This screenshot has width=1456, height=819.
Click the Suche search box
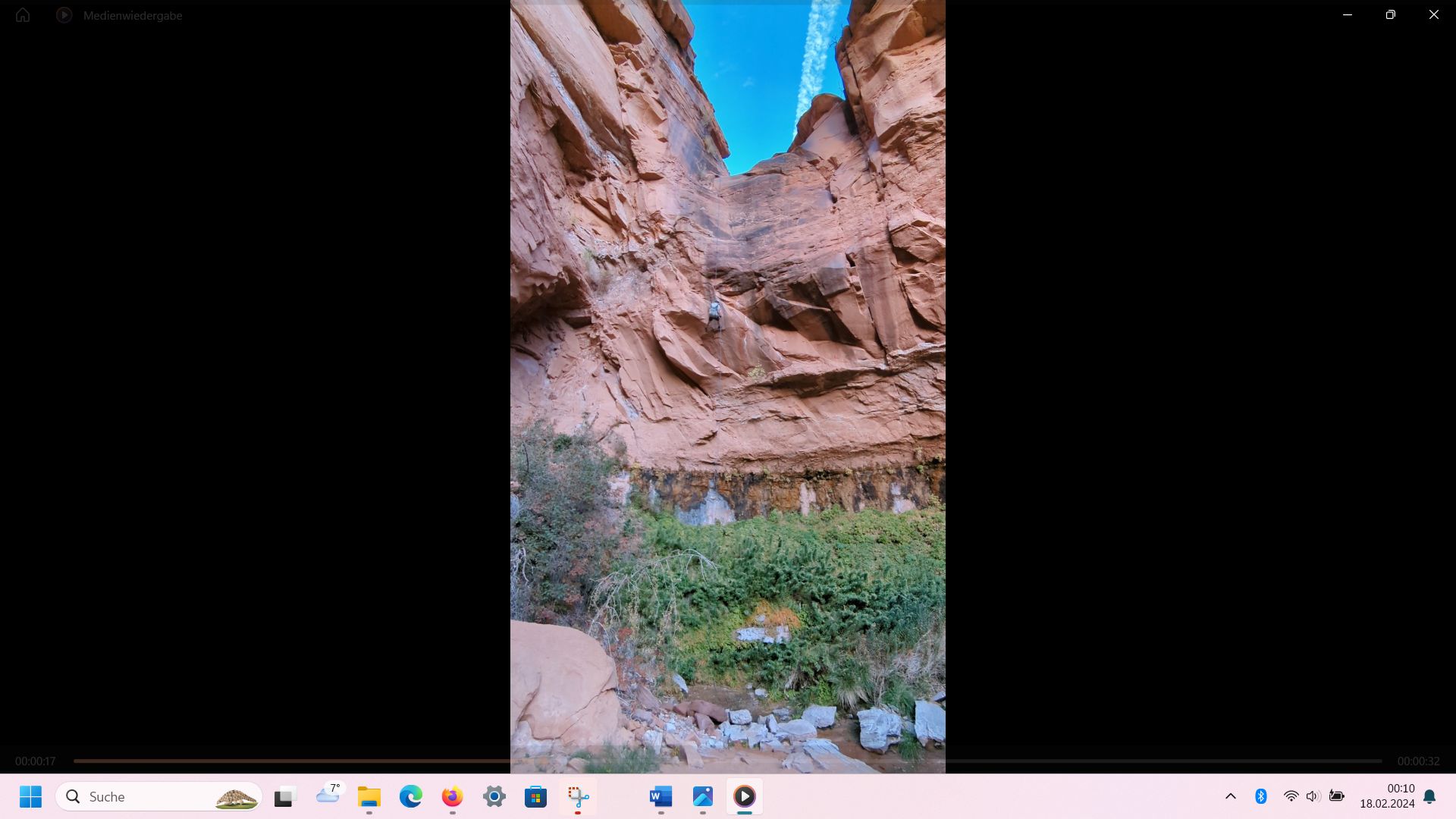(159, 796)
